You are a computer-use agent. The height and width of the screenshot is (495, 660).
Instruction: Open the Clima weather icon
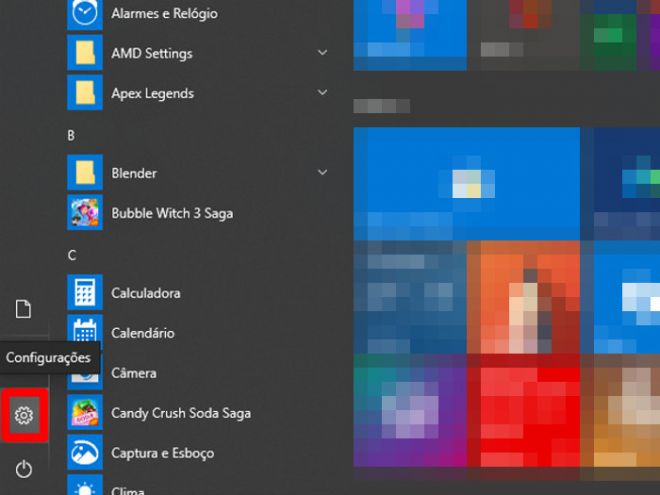tap(85, 485)
